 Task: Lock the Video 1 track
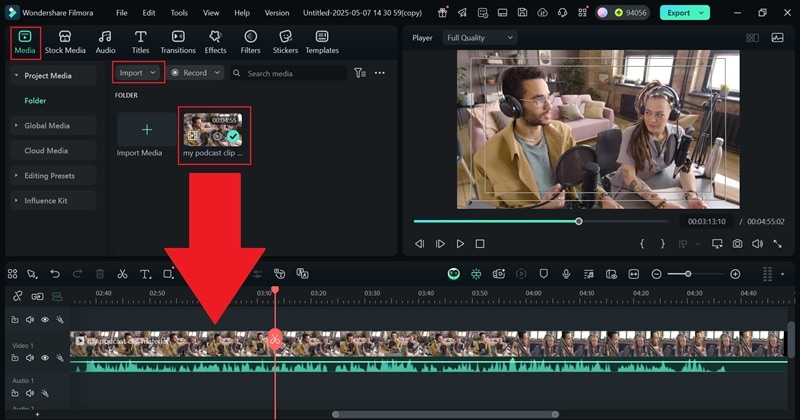15,358
